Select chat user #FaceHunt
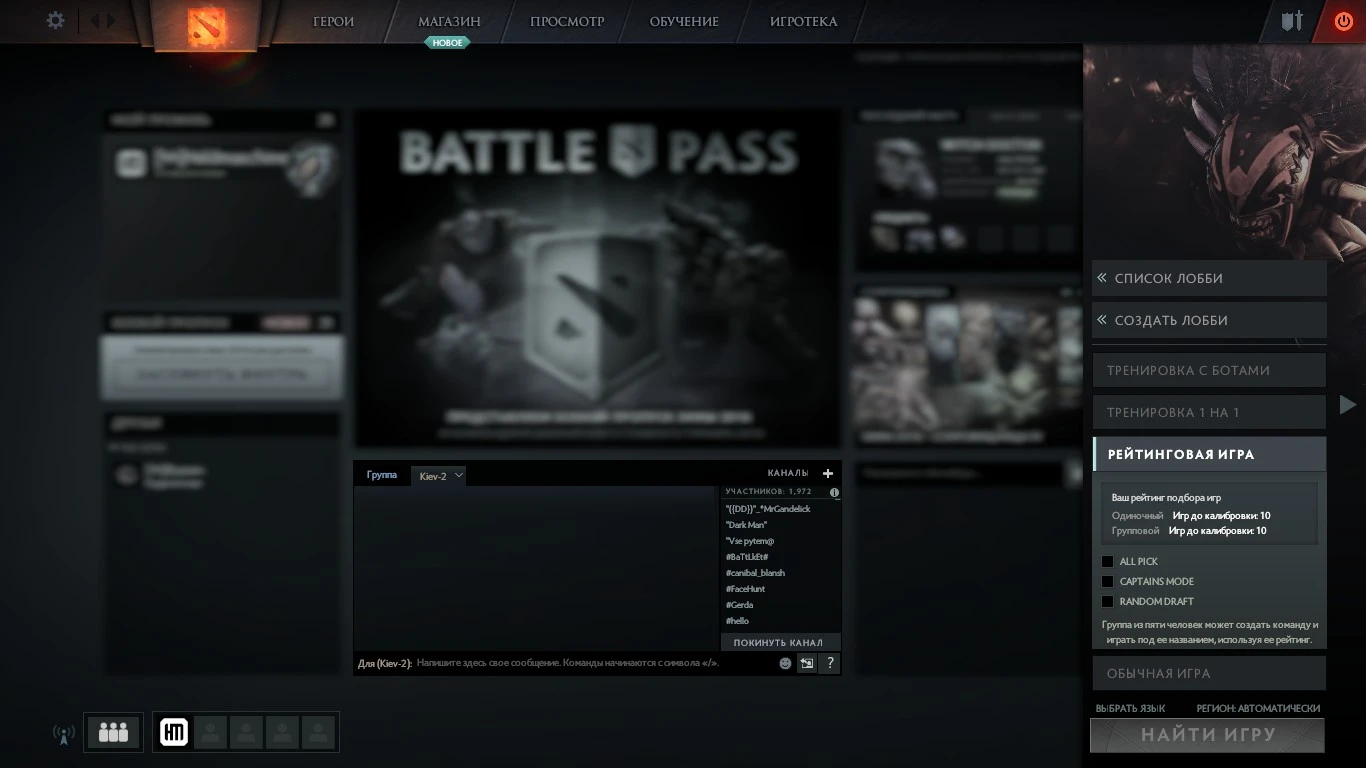This screenshot has width=1366, height=768. coord(745,589)
